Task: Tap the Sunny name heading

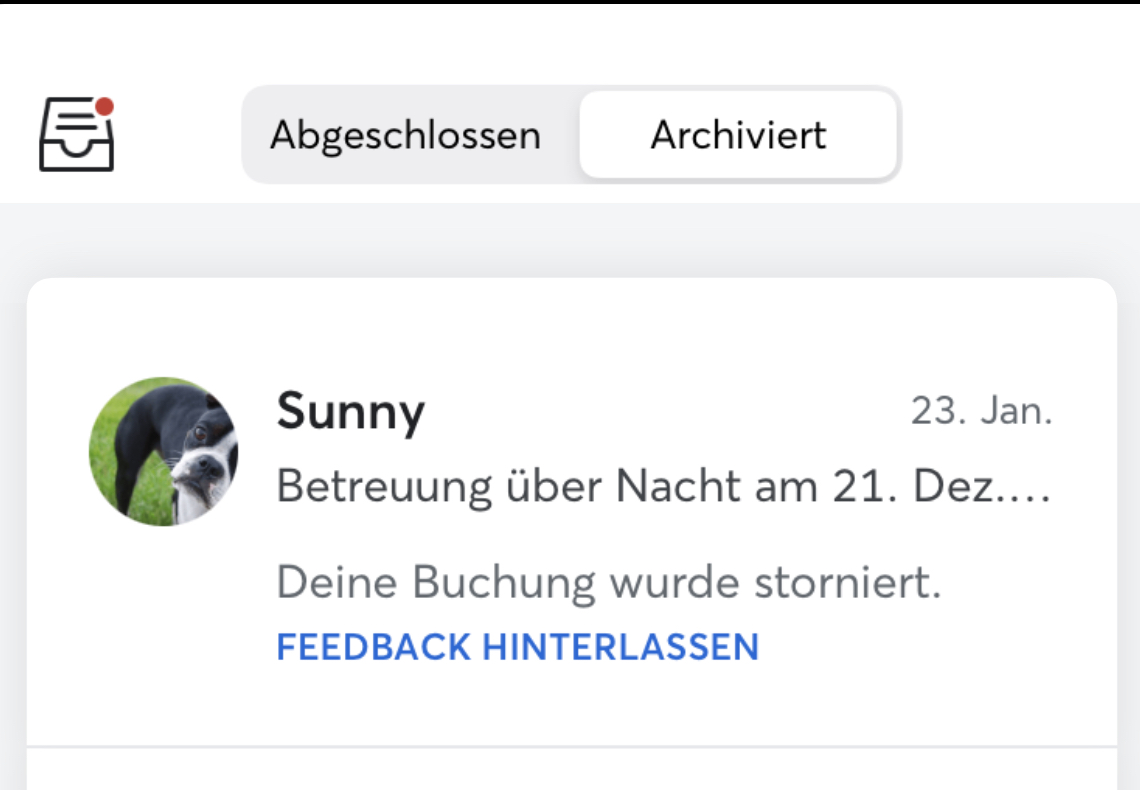Action: [x=351, y=411]
